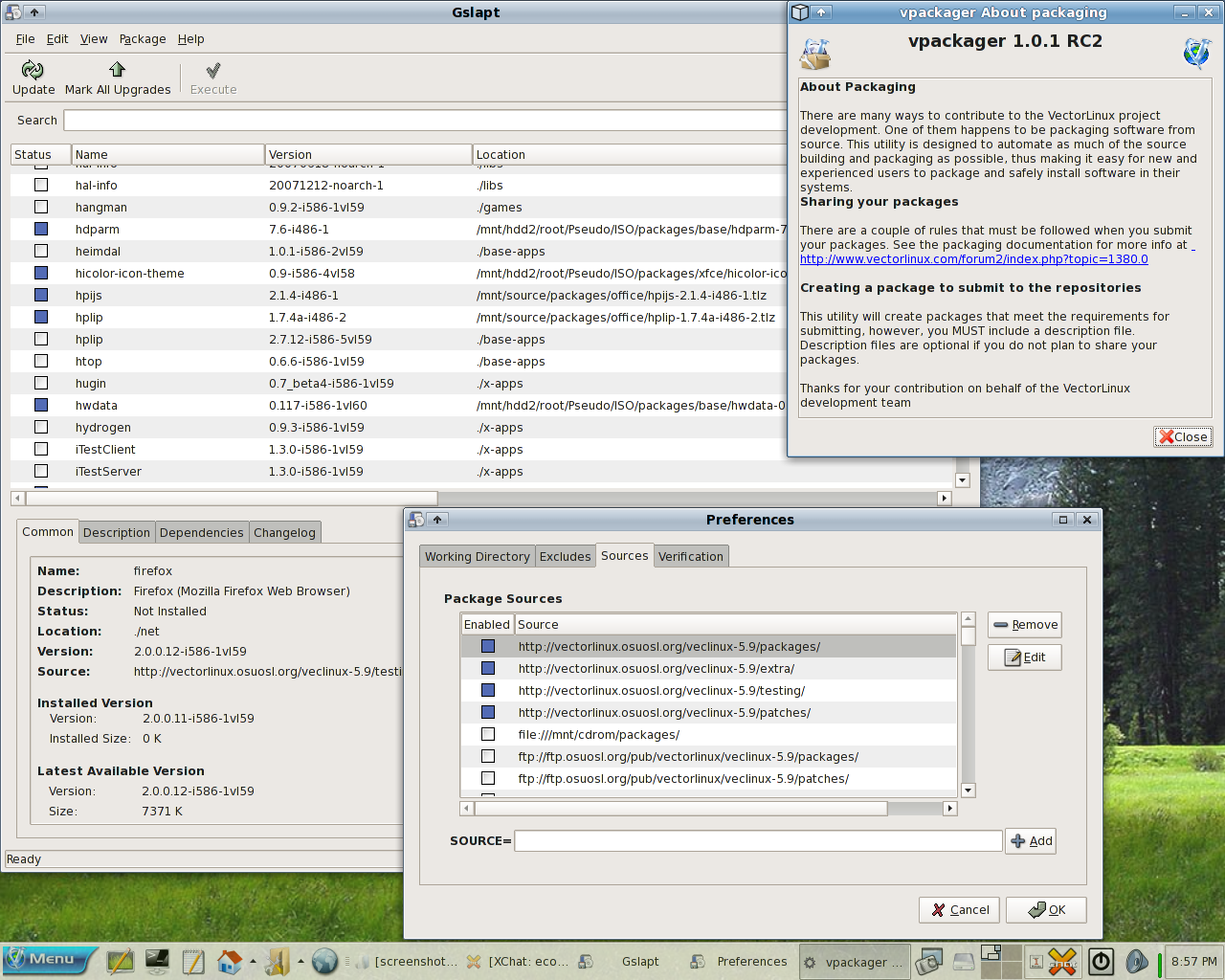1225x980 pixels.
Task: Close the vpackager About dialog
Action: (1184, 437)
